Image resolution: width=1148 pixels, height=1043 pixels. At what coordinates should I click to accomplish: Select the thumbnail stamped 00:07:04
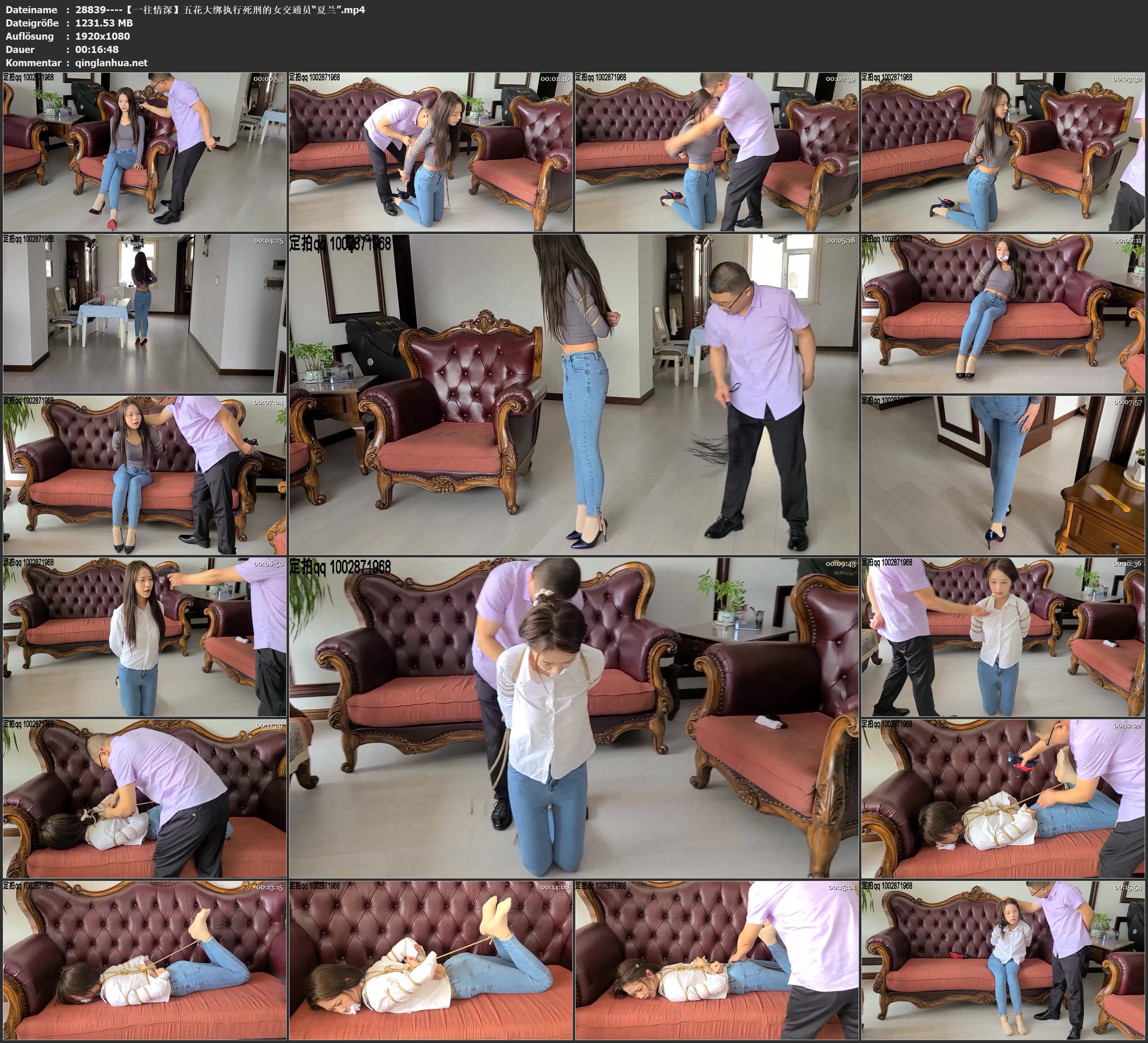(x=145, y=475)
